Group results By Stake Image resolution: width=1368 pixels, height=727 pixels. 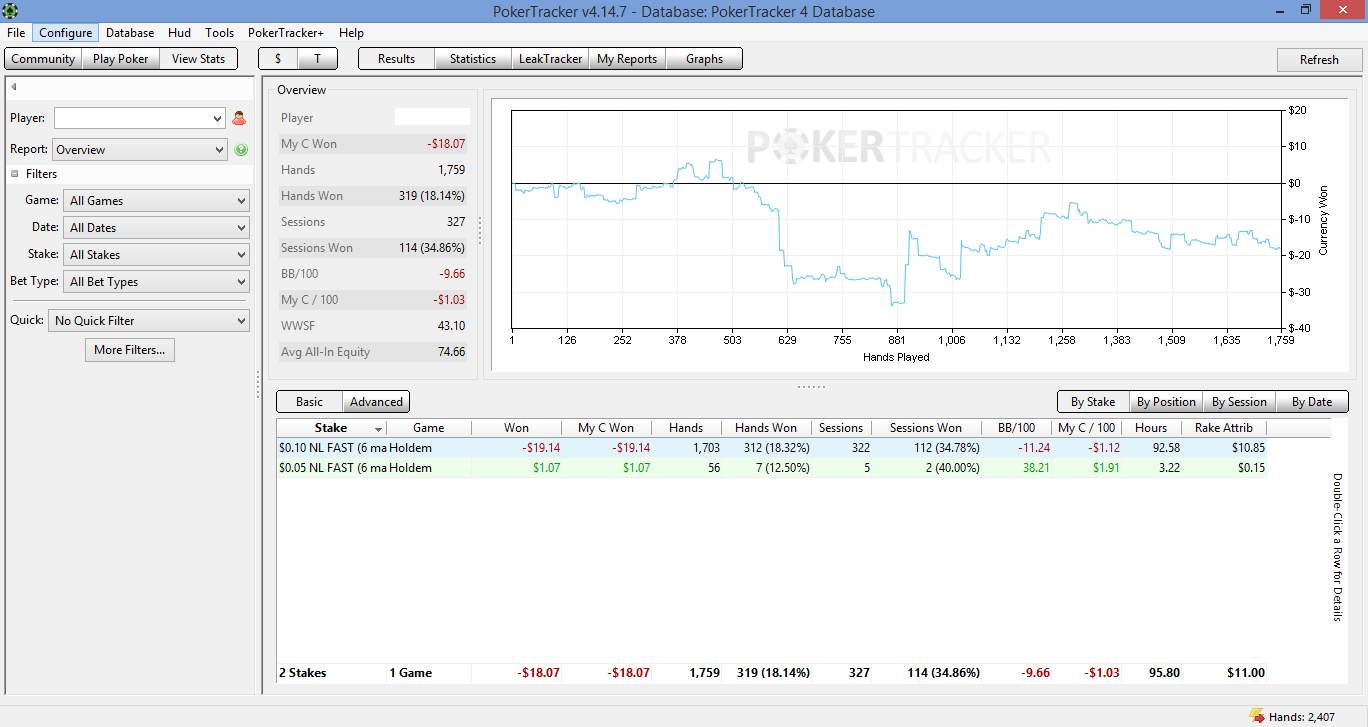tap(1093, 402)
